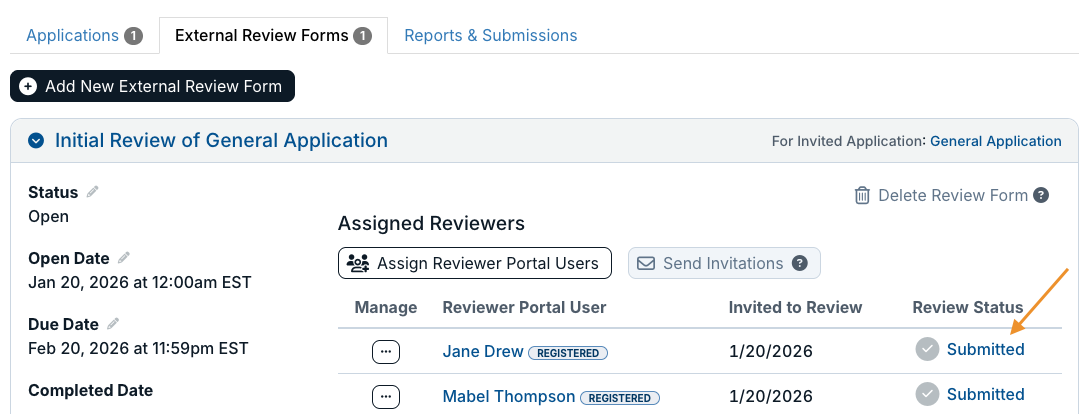The height and width of the screenshot is (414, 1090).
Task: Click the people icon in Assign Reviewer Portal Users
Action: tap(358, 263)
